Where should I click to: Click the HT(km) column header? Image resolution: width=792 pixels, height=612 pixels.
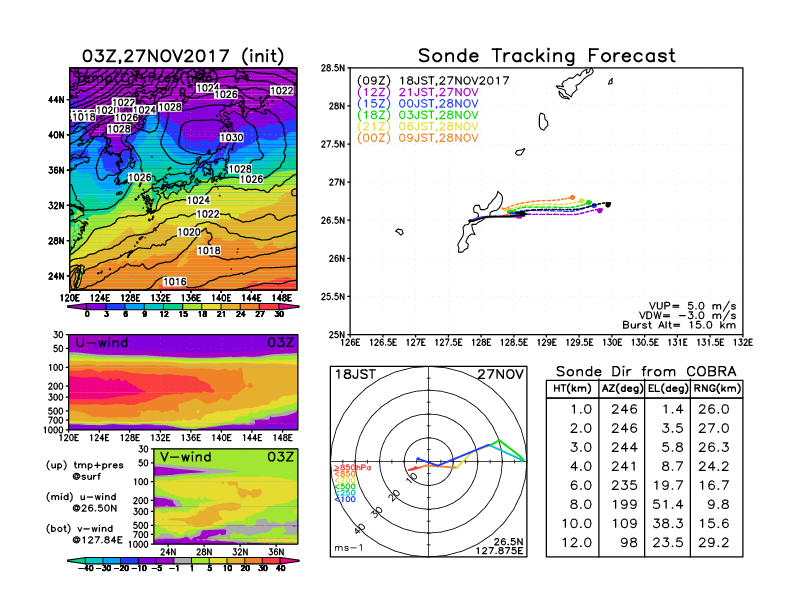click(x=576, y=389)
